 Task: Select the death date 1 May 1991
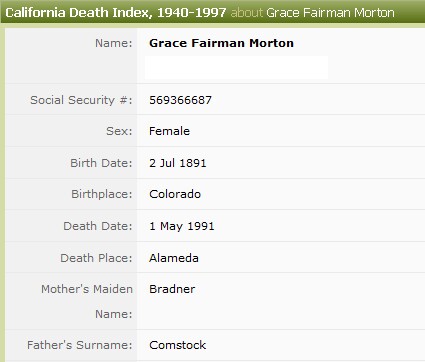[x=182, y=226]
